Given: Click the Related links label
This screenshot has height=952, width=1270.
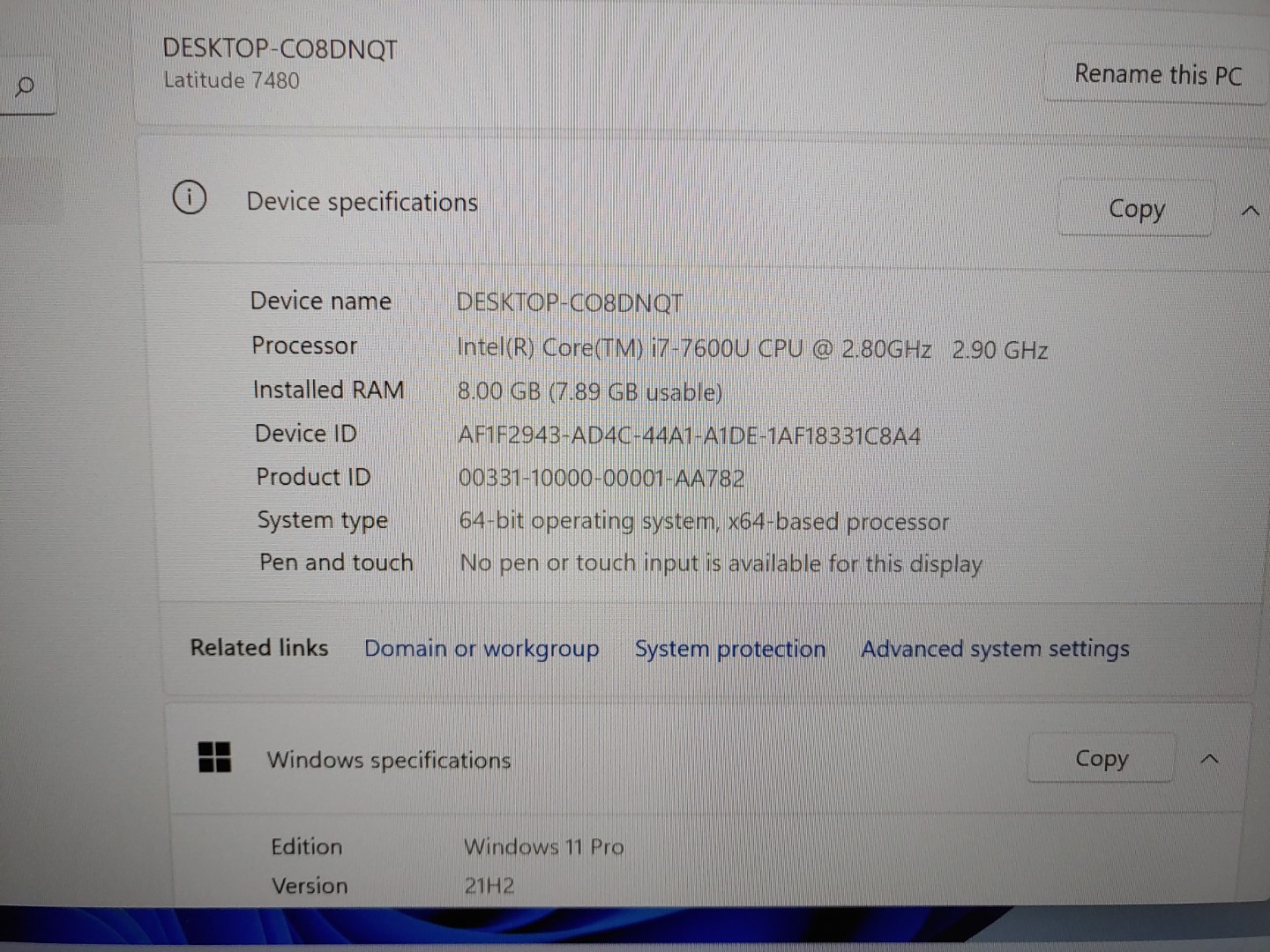Looking at the screenshot, I should point(259,648).
